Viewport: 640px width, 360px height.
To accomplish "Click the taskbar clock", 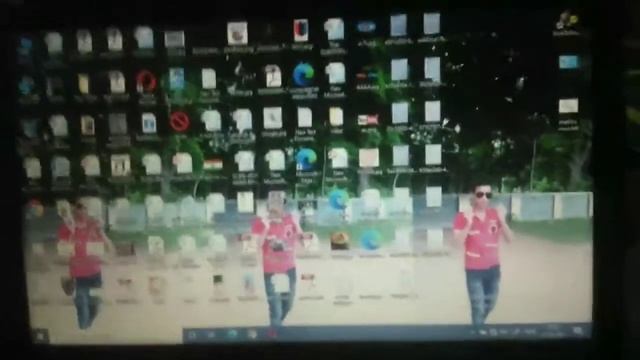I will (552, 331).
